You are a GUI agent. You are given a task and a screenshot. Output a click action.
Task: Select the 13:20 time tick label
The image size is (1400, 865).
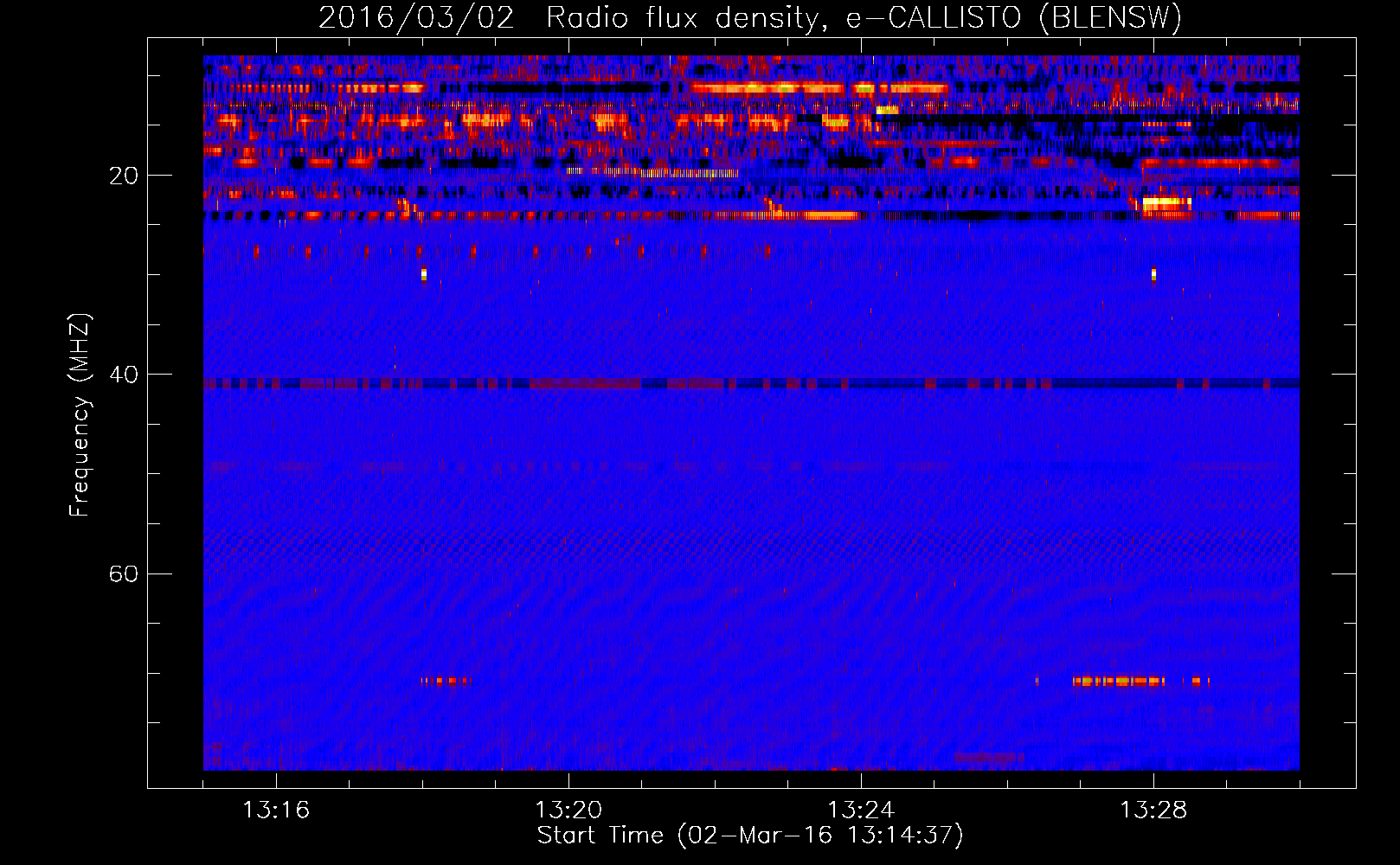tap(568, 811)
